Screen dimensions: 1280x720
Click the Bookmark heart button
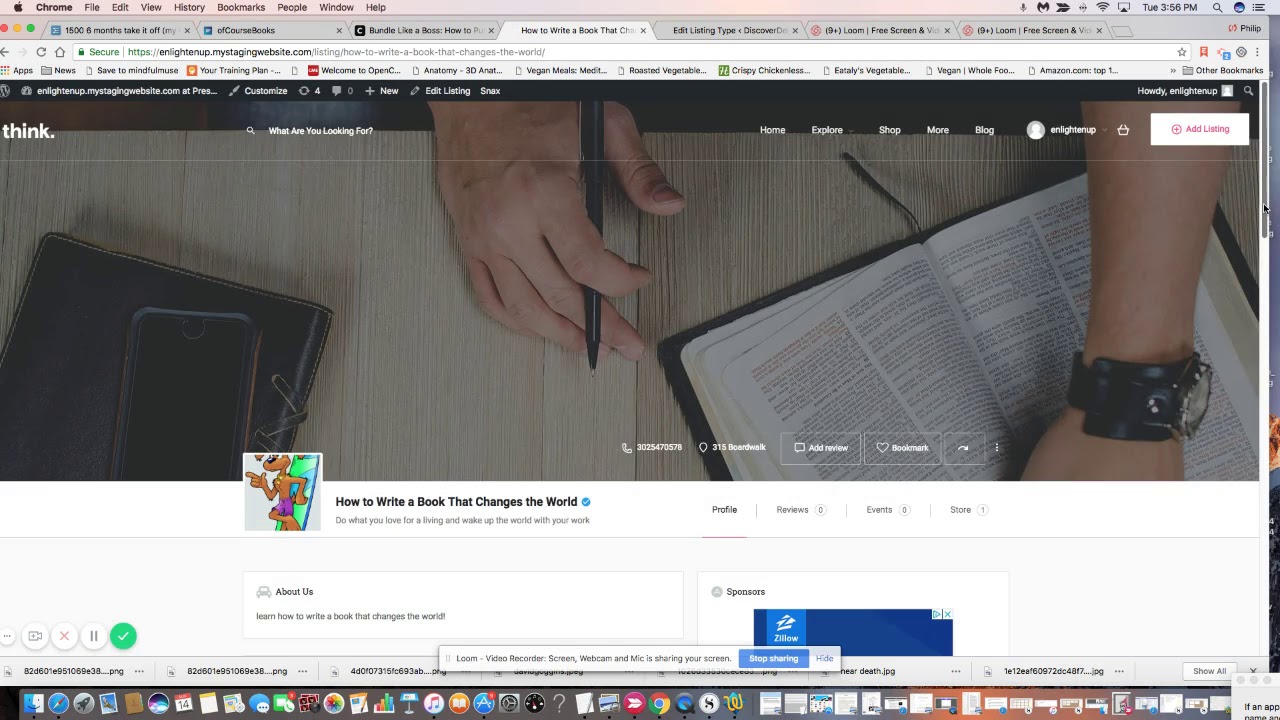tap(903, 448)
